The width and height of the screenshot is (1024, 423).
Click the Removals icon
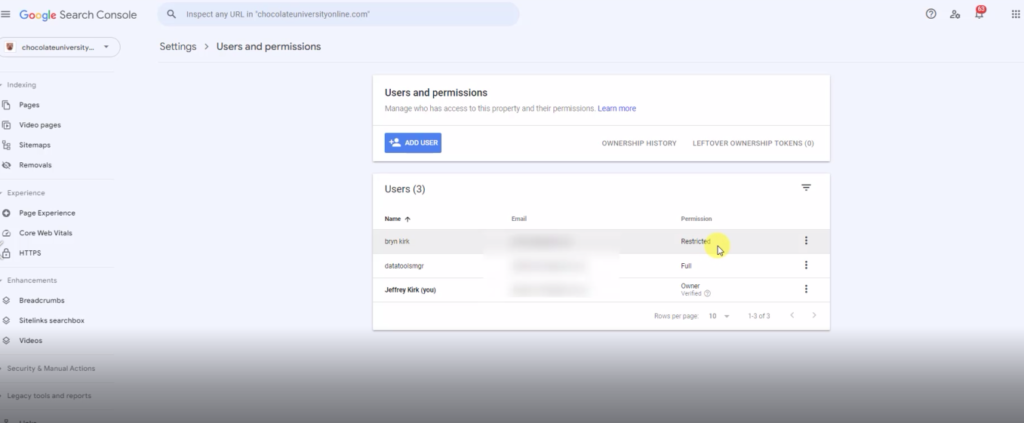pyautogui.click(x=7, y=165)
